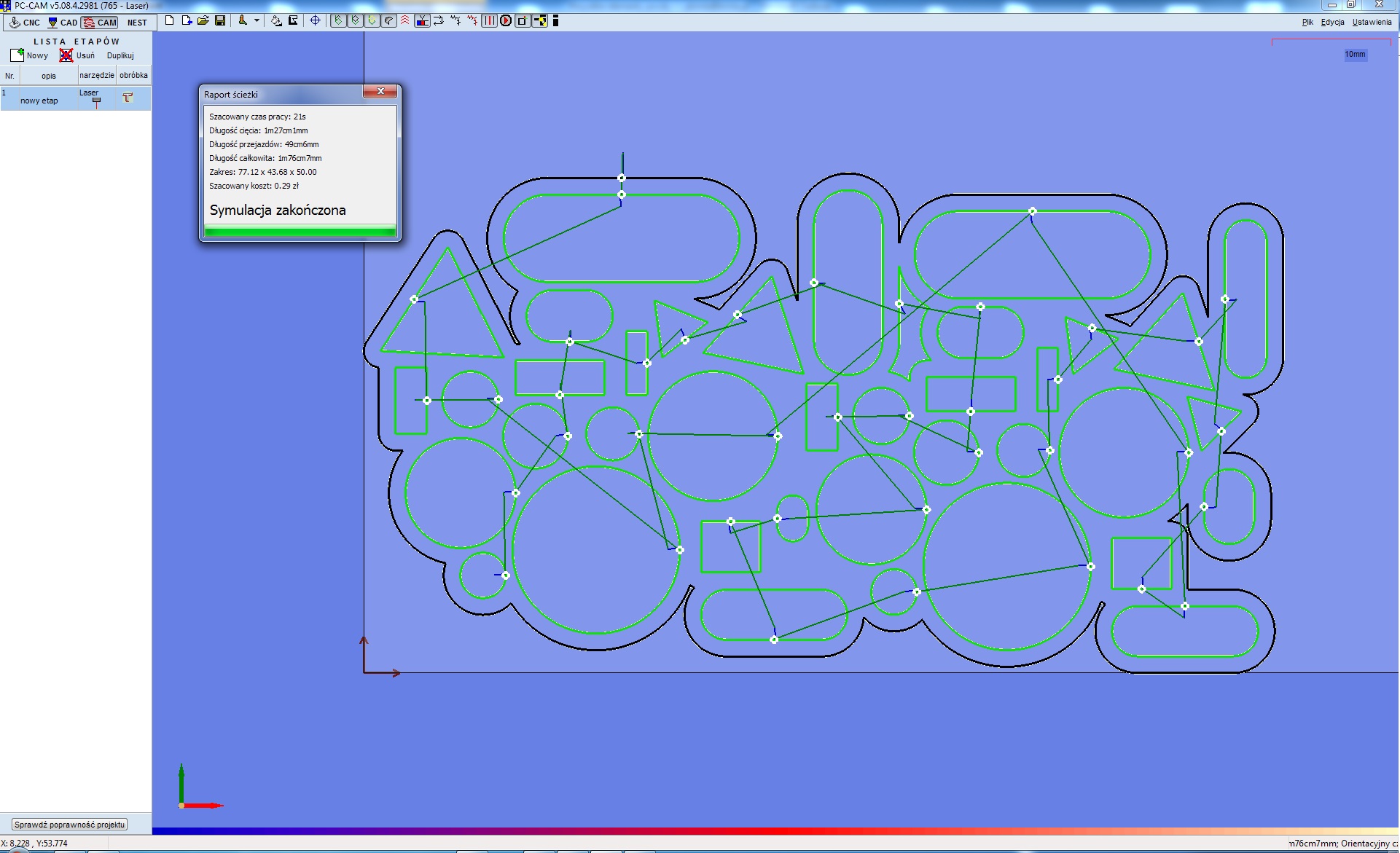Image resolution: width=1400 pixels, height=853 pixels.
Task: Toggle the second green path mode button
Action: click(355, 21)
